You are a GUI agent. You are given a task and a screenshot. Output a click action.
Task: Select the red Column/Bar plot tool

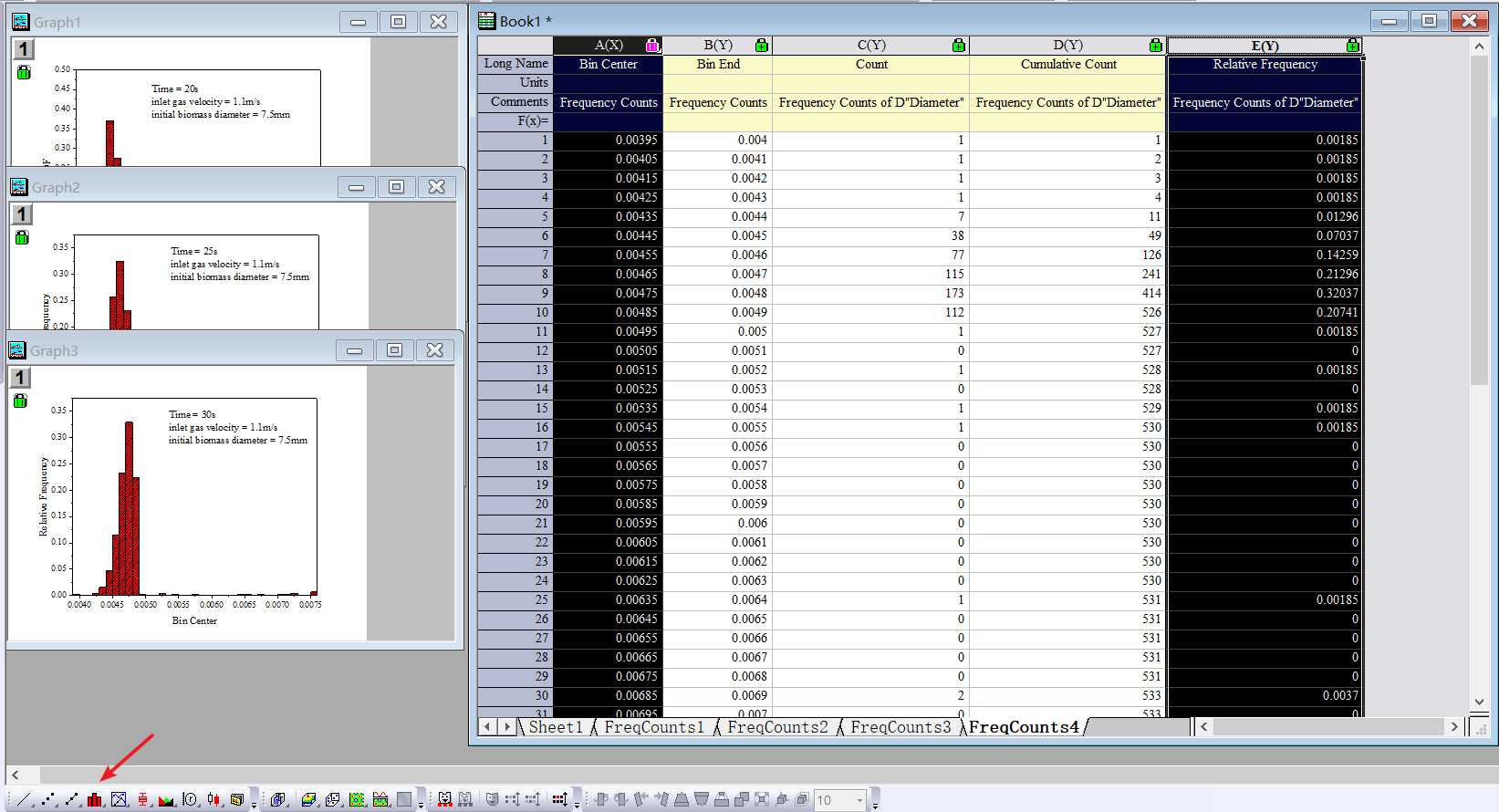click(95, 799)
